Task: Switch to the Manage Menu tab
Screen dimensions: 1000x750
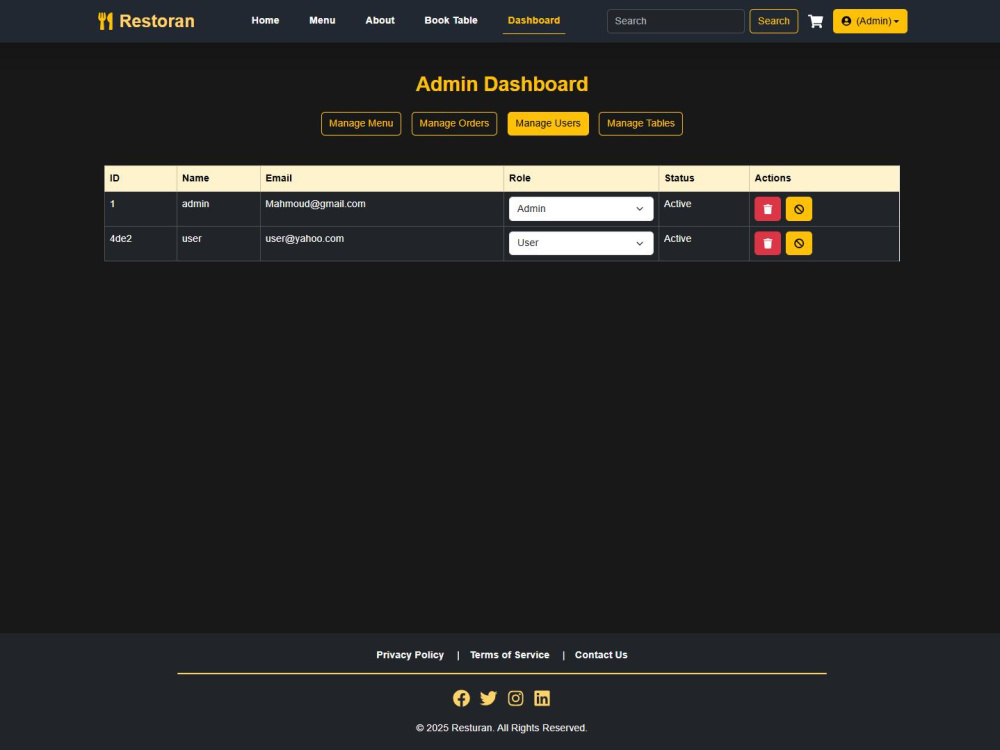Action: pos(361,124)
